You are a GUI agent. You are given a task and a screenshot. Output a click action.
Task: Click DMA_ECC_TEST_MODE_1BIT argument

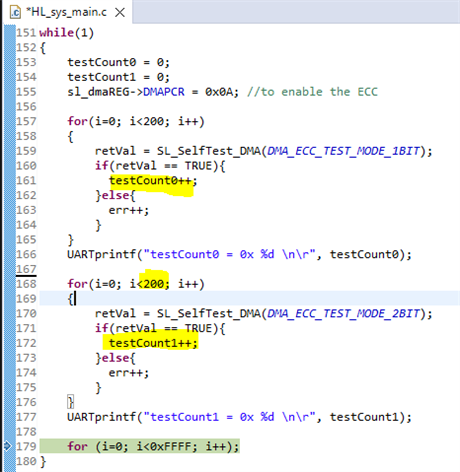click(343, 151)
